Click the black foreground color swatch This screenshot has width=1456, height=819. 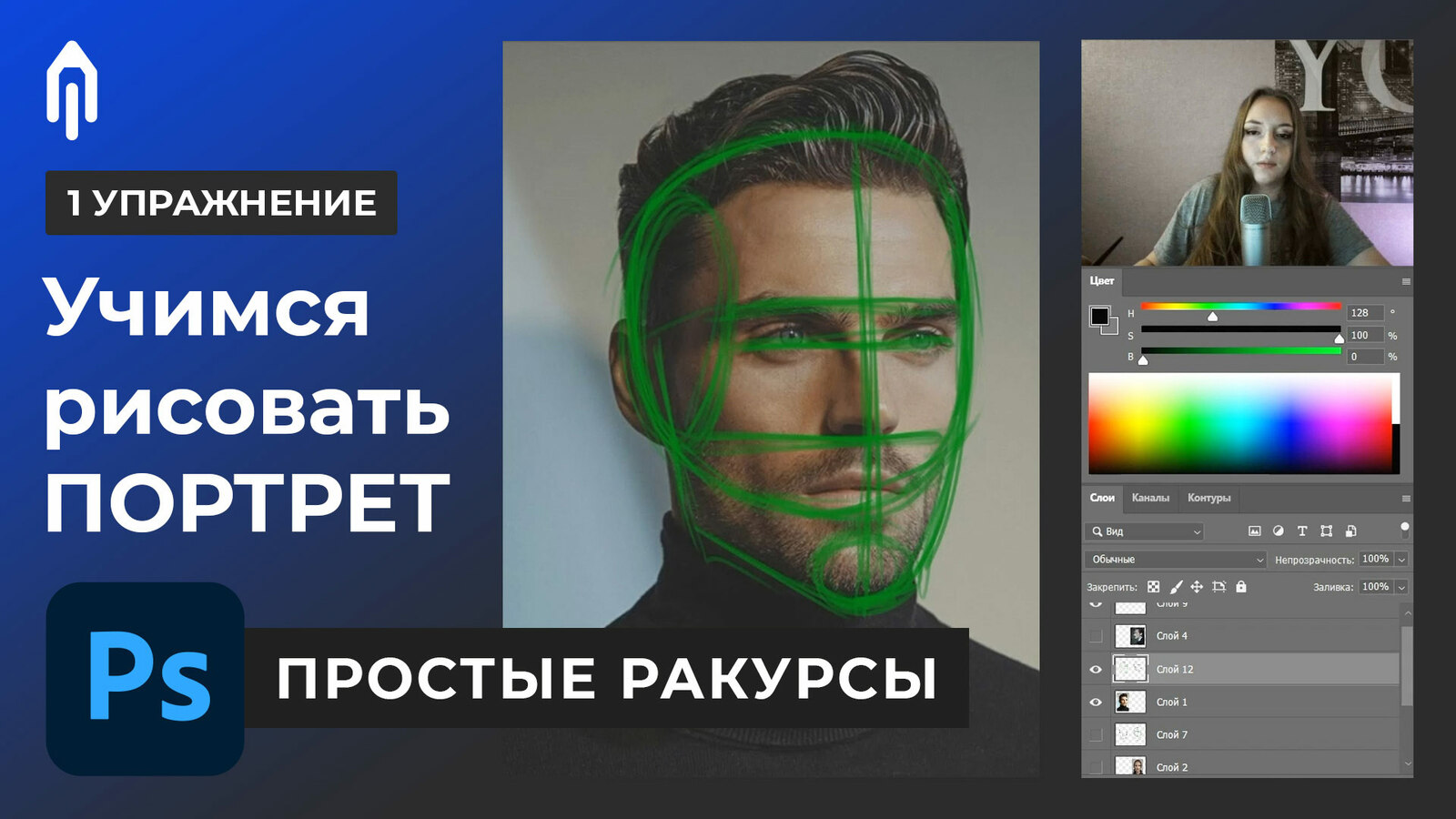tap(1098, 315)
